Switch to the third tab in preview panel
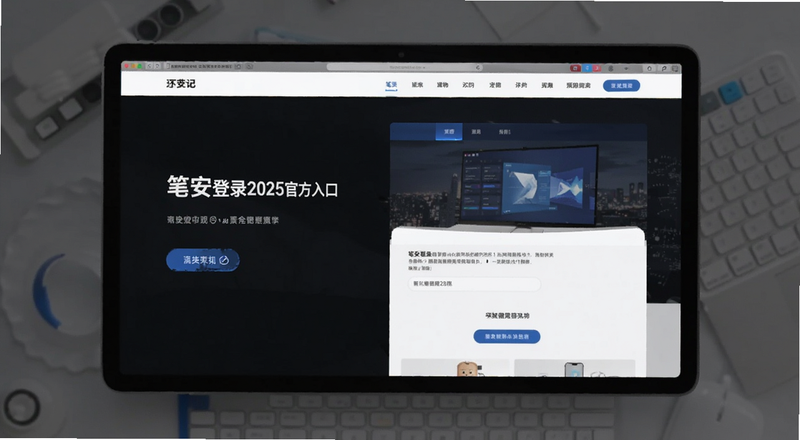The width and height of the screenshot is (800, 440). 504,132
